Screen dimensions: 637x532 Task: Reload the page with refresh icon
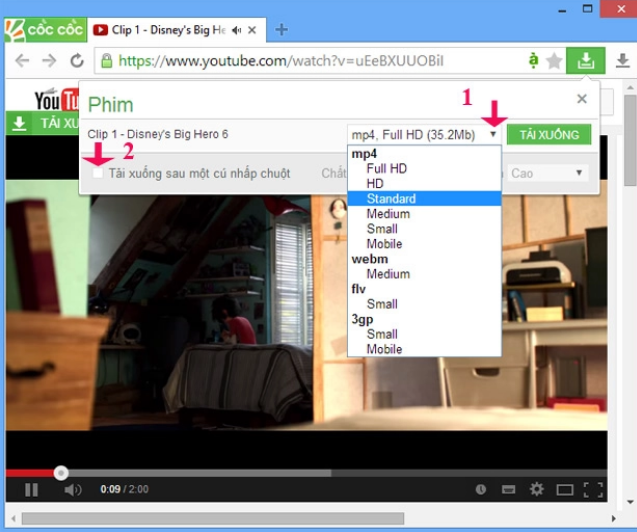click(x=76, y=61)
